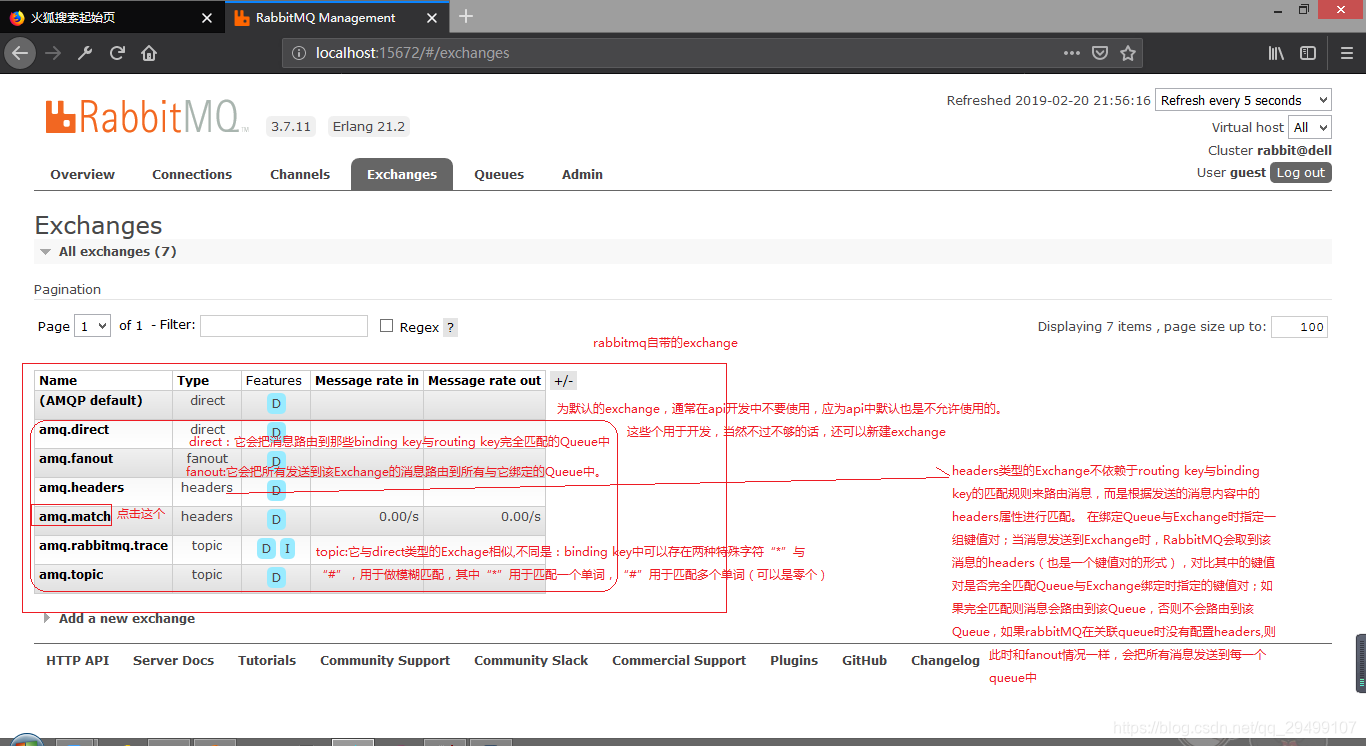Sort by Message rate in column header
Viewport: 1366px width, 746px height.
[x=367, y=380]
